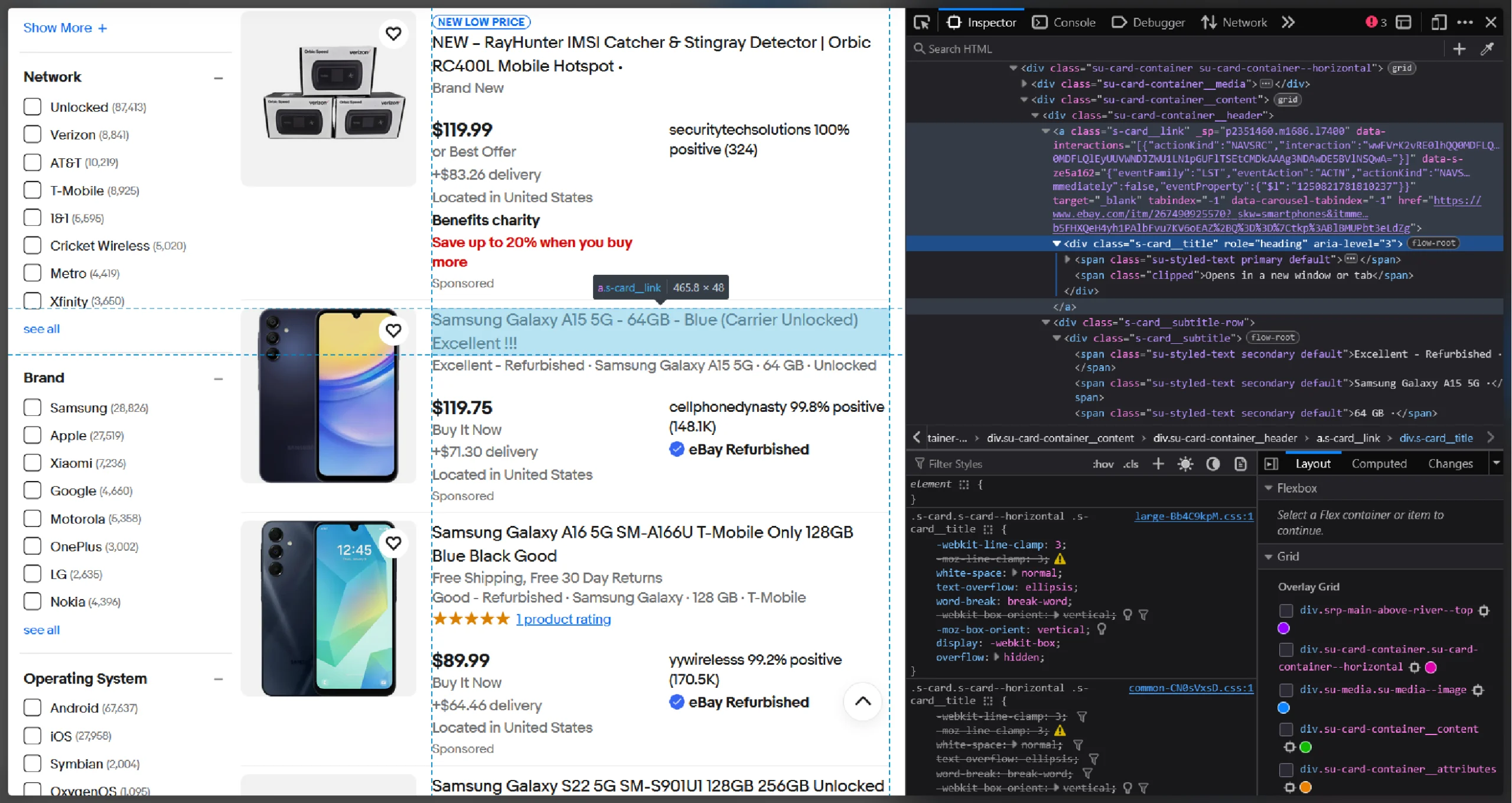Open the 1 product rating link
The width and height of the screenshot is (1512, 803).
563,619
